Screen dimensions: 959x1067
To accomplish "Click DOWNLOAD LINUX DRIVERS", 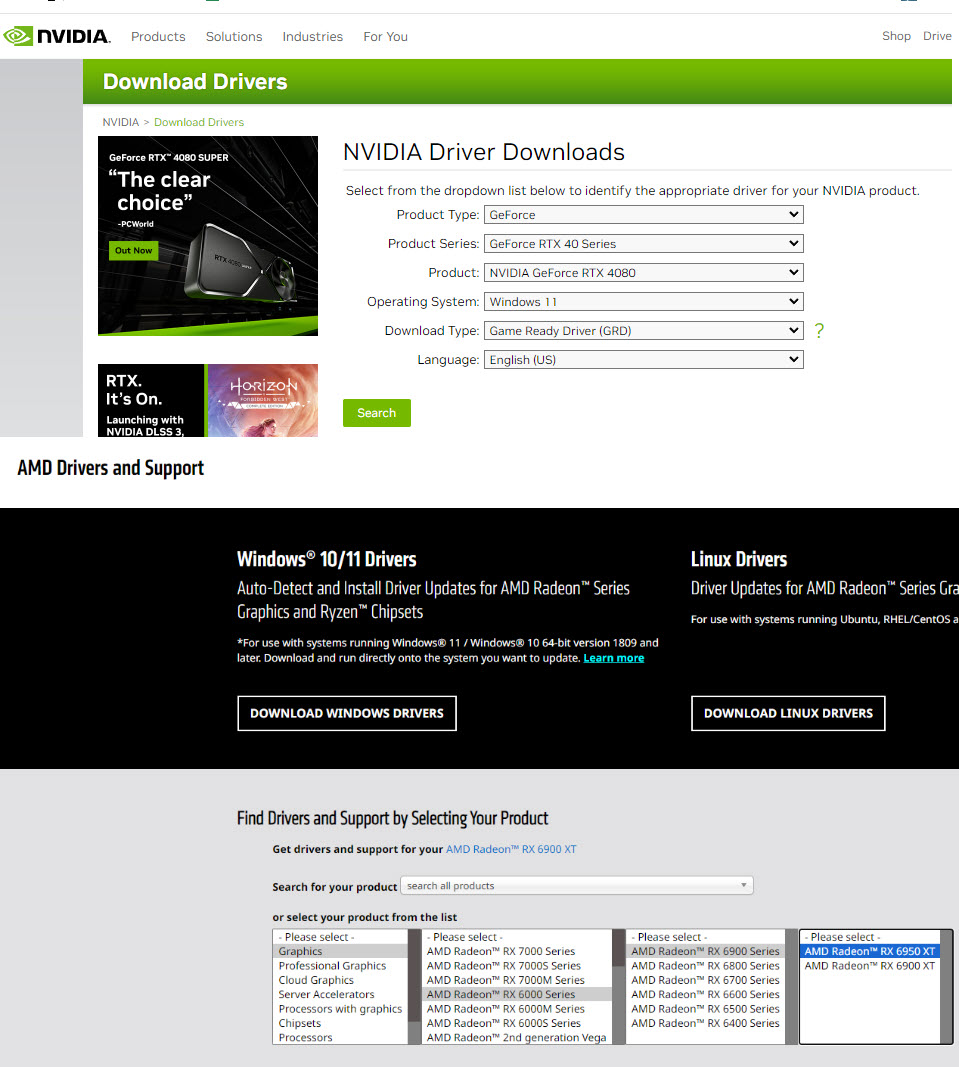I will coord(787,713).
